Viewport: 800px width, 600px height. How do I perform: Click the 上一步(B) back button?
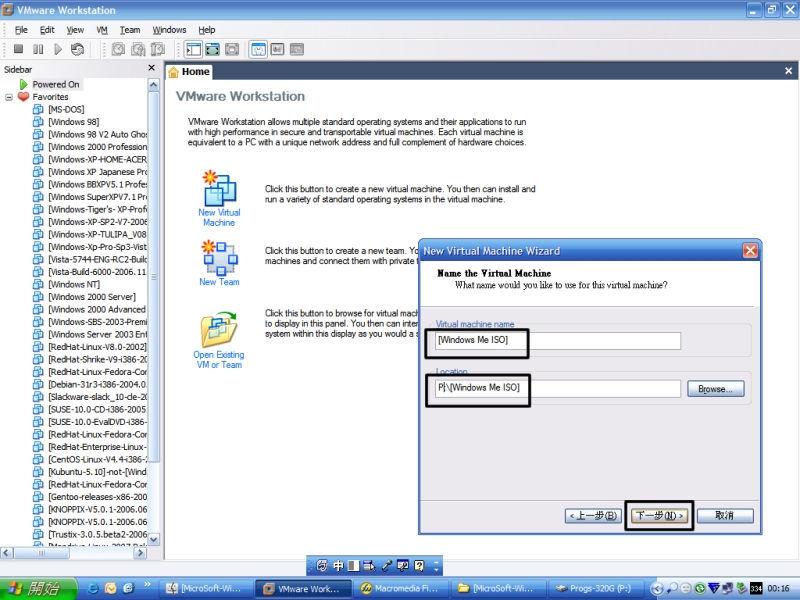click(x=593, y=516)
